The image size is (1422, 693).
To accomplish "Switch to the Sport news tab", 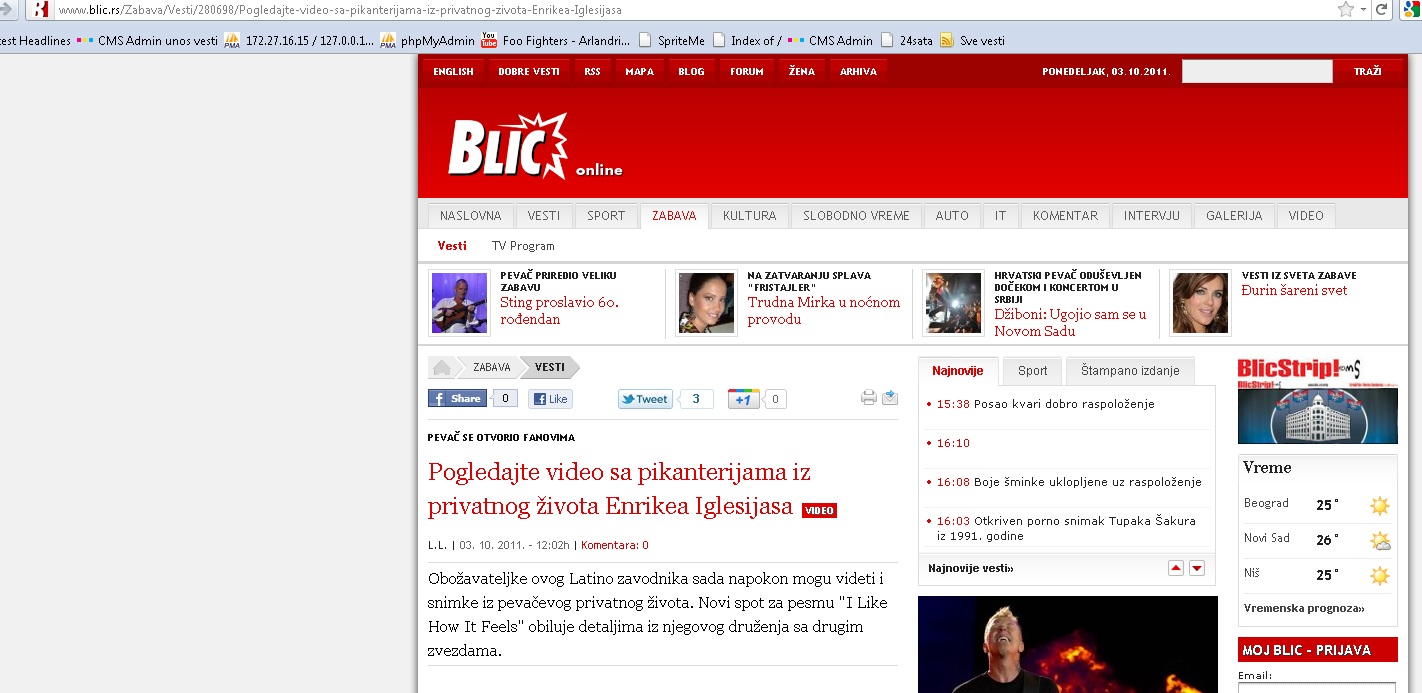I will [1032, 370].
